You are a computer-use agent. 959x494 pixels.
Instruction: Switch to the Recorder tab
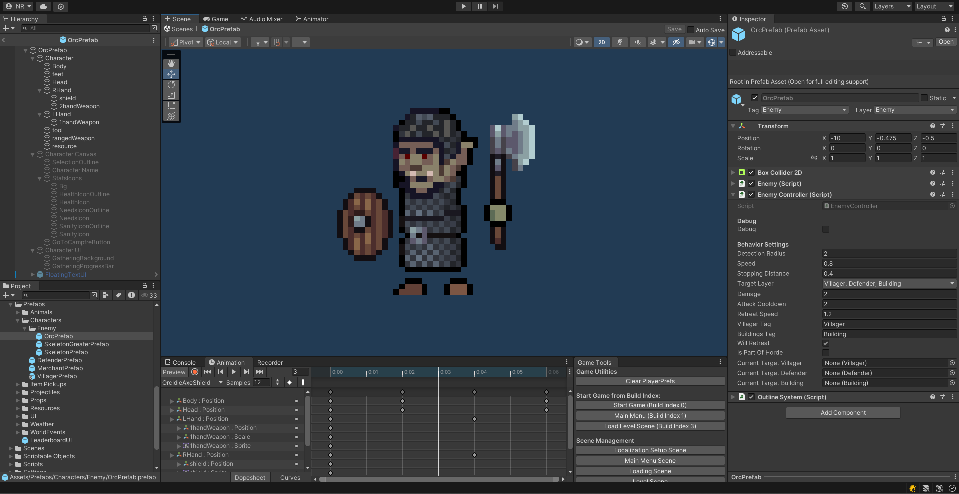coord(270,363)
